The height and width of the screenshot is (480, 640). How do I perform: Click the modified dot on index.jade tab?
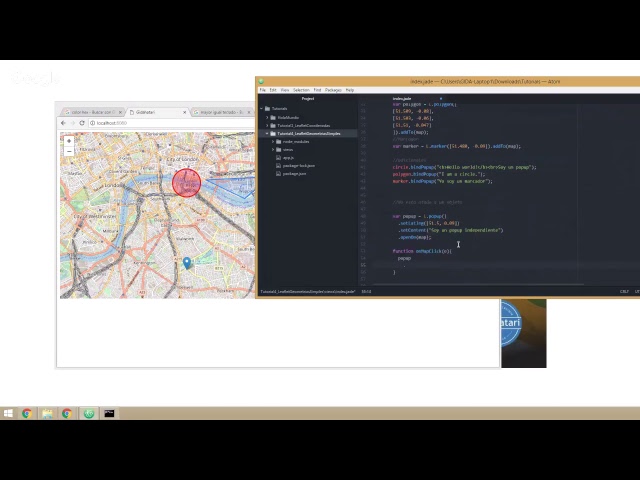click(441, 98)
